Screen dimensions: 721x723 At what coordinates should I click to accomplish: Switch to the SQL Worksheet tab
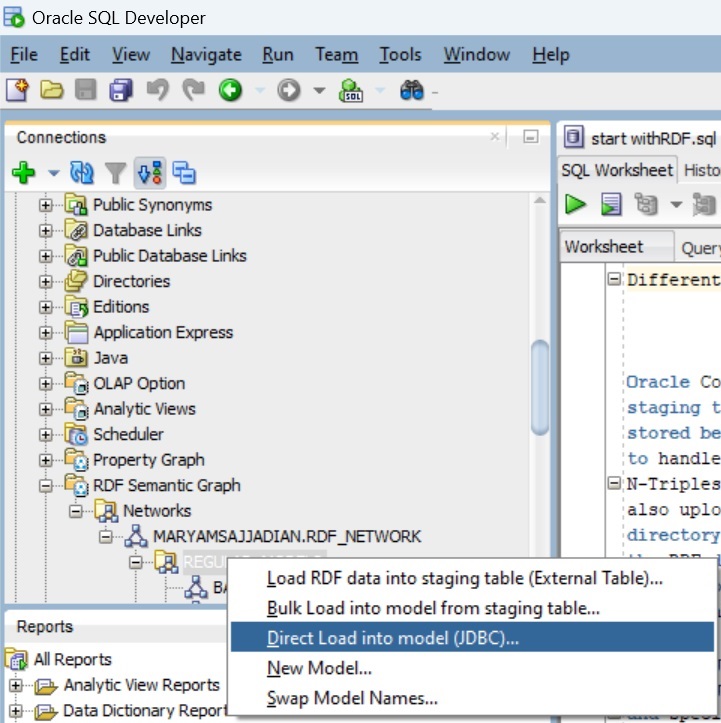click(617, 170)
